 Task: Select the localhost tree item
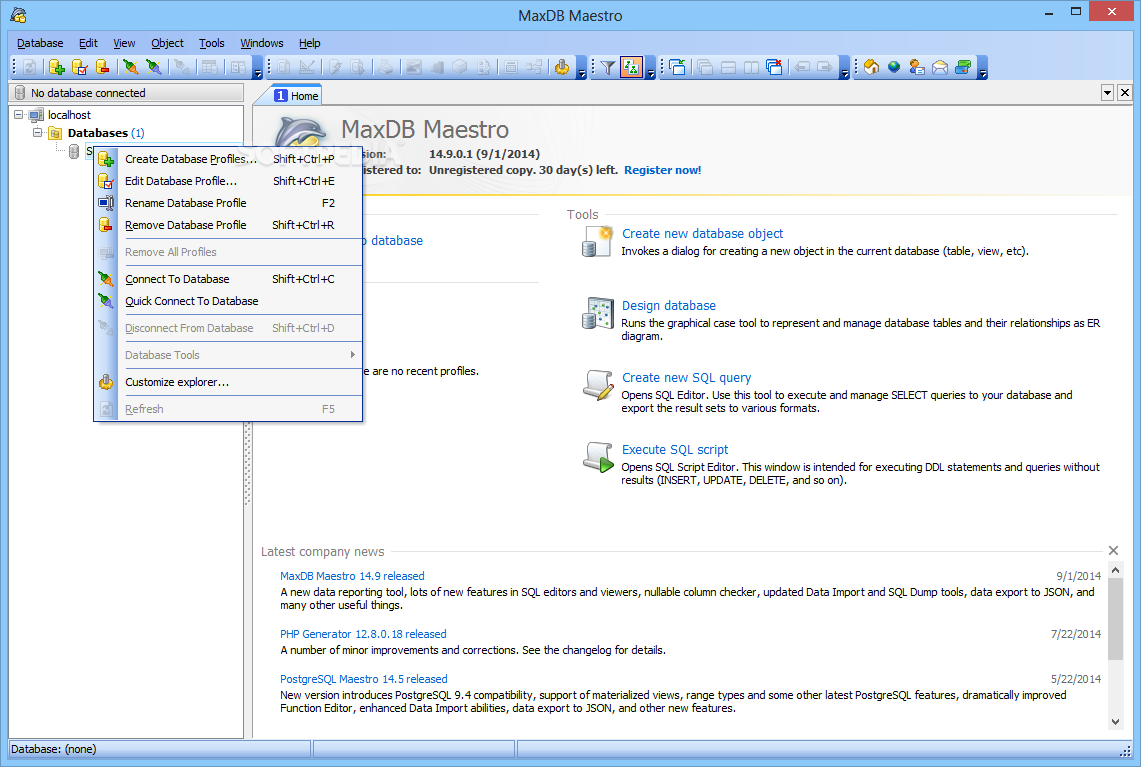(x=69, y=115)
